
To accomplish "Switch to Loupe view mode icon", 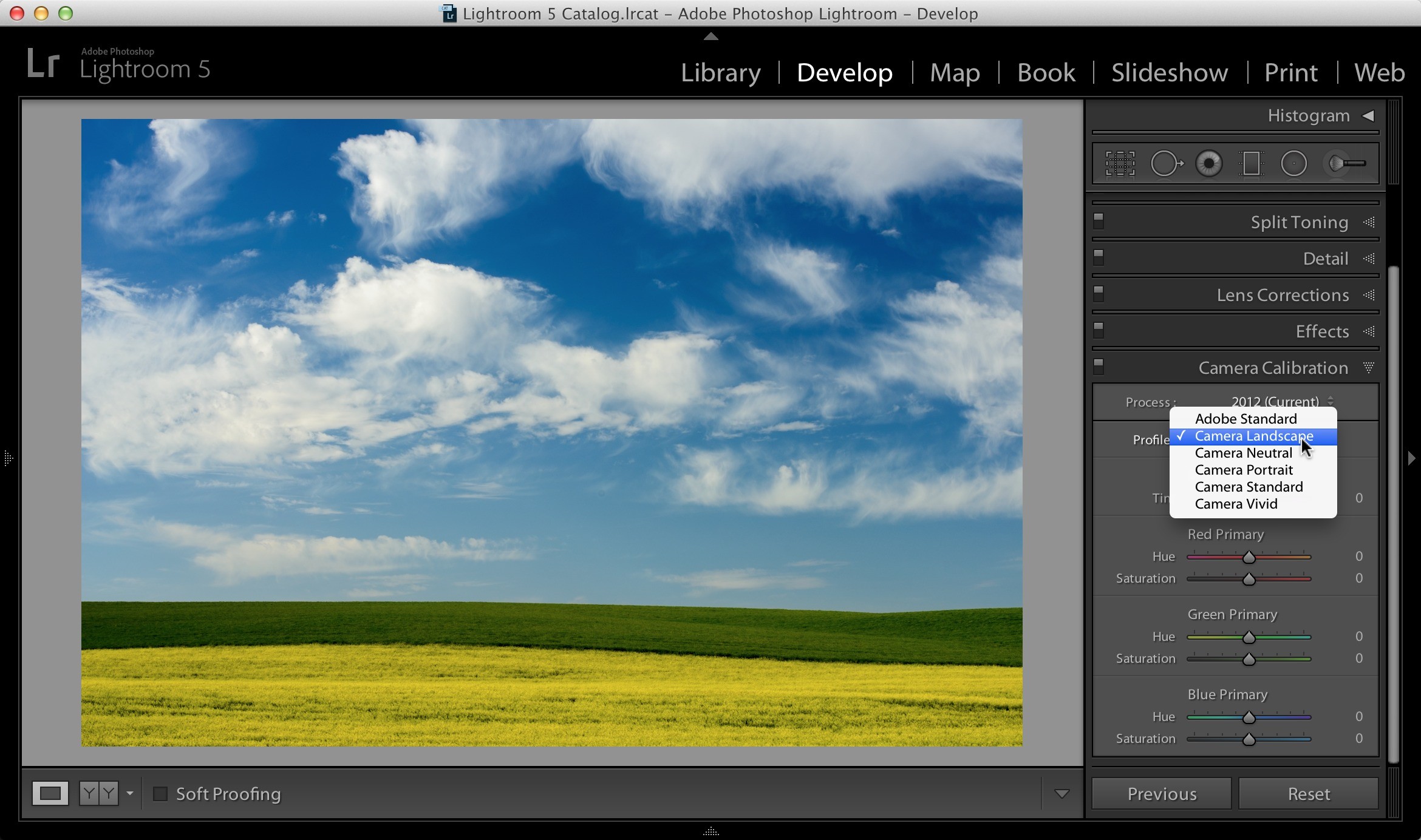I will pos(50,793).
